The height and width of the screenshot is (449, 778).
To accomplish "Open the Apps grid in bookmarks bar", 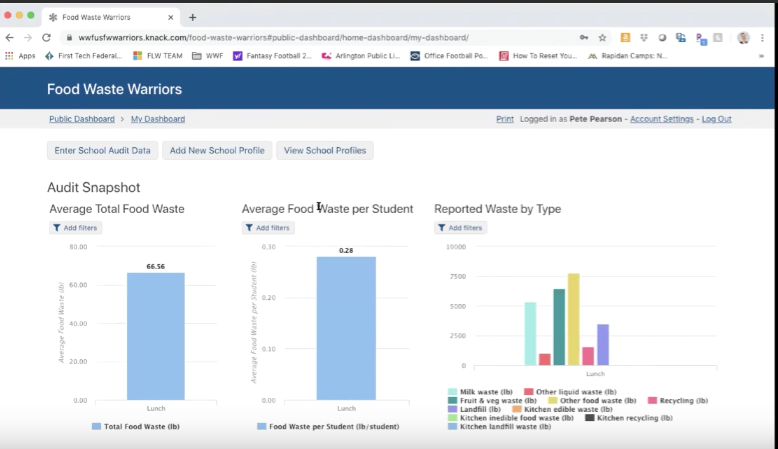I will pos(20,56).
